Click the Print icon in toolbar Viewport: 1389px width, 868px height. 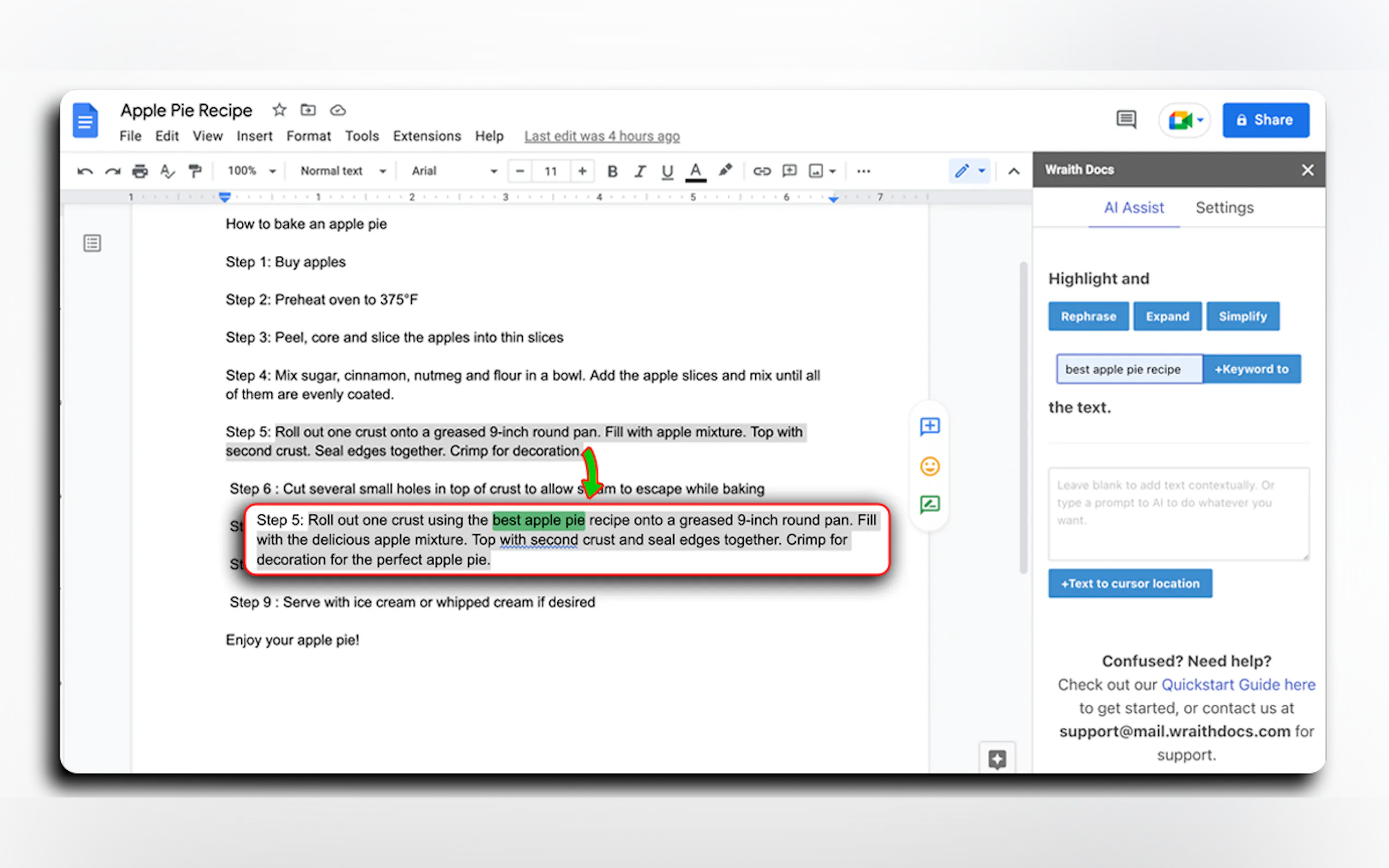click(139, 171)
